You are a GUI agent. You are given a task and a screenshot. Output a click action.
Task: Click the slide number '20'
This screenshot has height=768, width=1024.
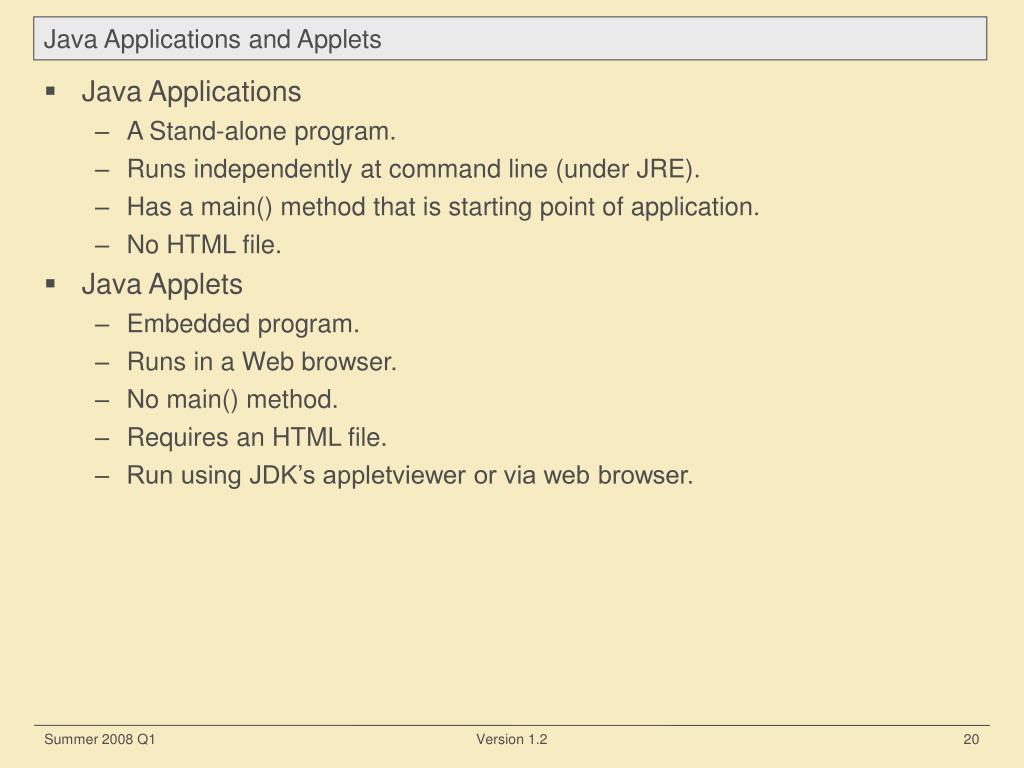click(x=971, y=739)
